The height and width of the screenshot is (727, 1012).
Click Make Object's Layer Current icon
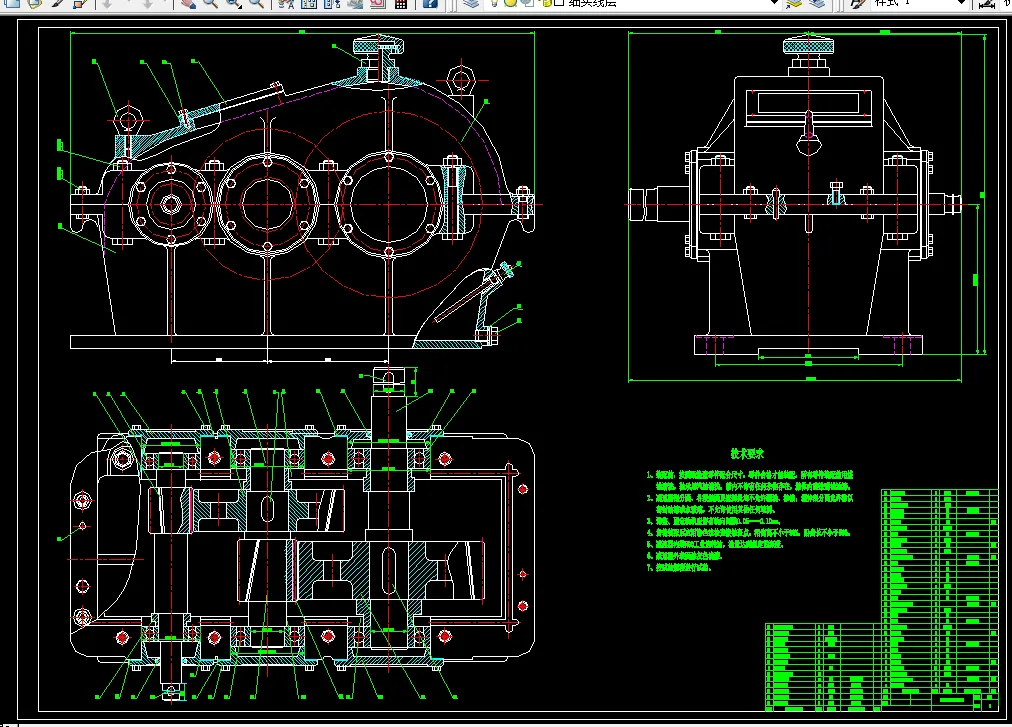click(794, 3)
